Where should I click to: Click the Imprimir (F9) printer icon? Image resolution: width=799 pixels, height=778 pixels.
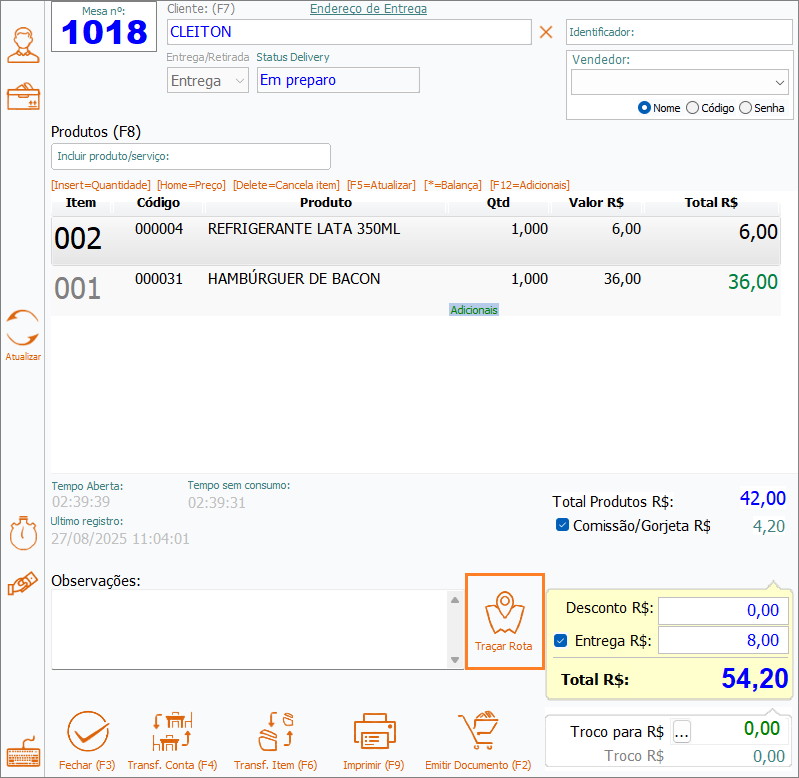374,732
